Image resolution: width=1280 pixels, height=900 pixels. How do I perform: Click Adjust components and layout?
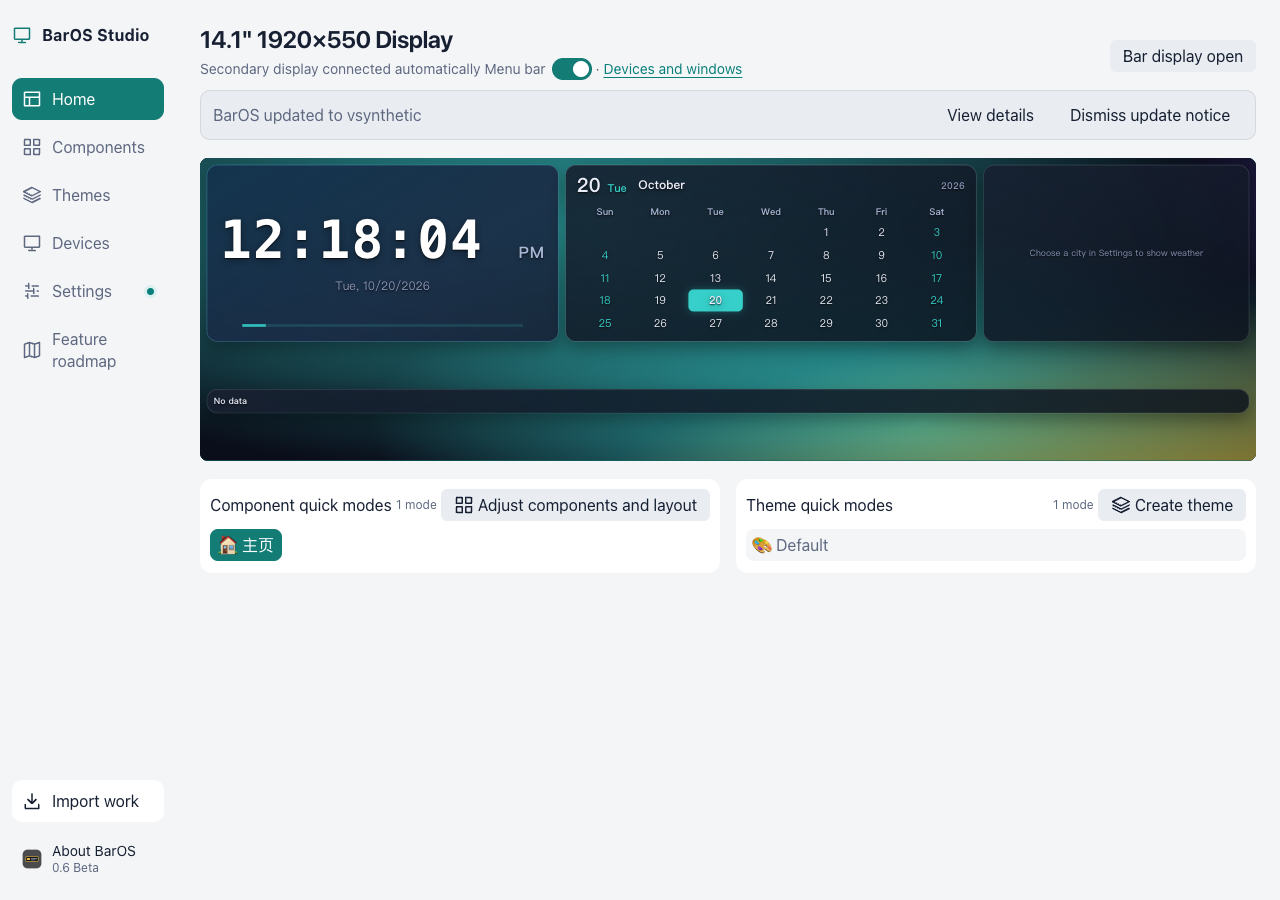(x=576, y=505)
